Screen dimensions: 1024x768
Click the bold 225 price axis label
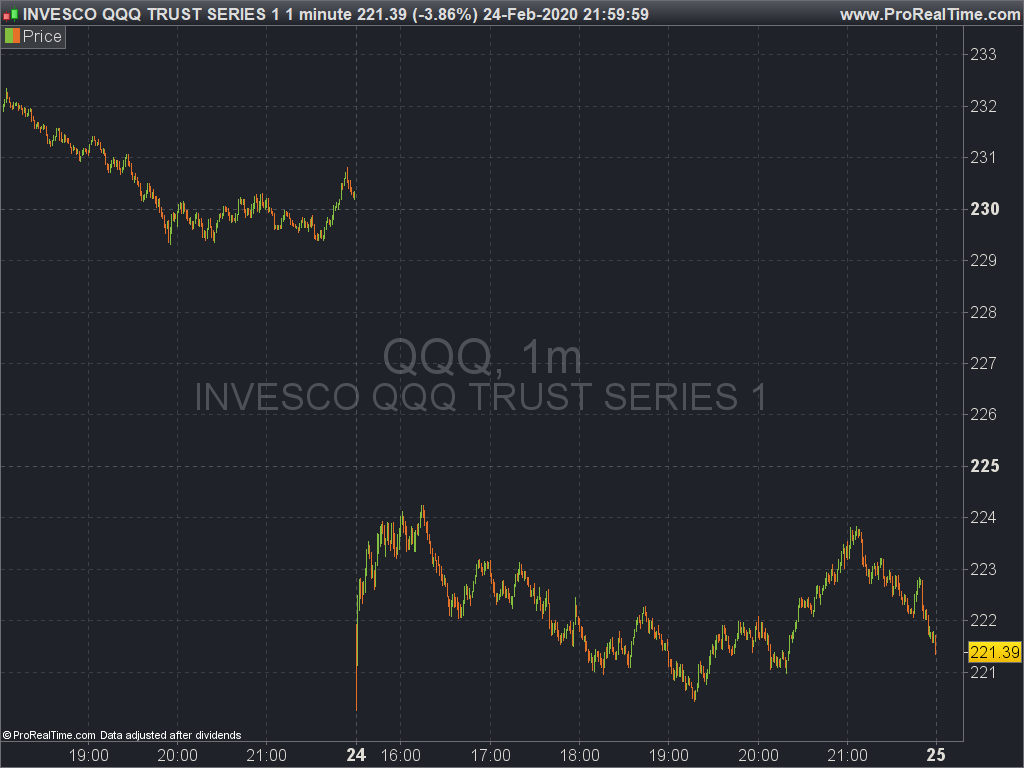[984, 466]
